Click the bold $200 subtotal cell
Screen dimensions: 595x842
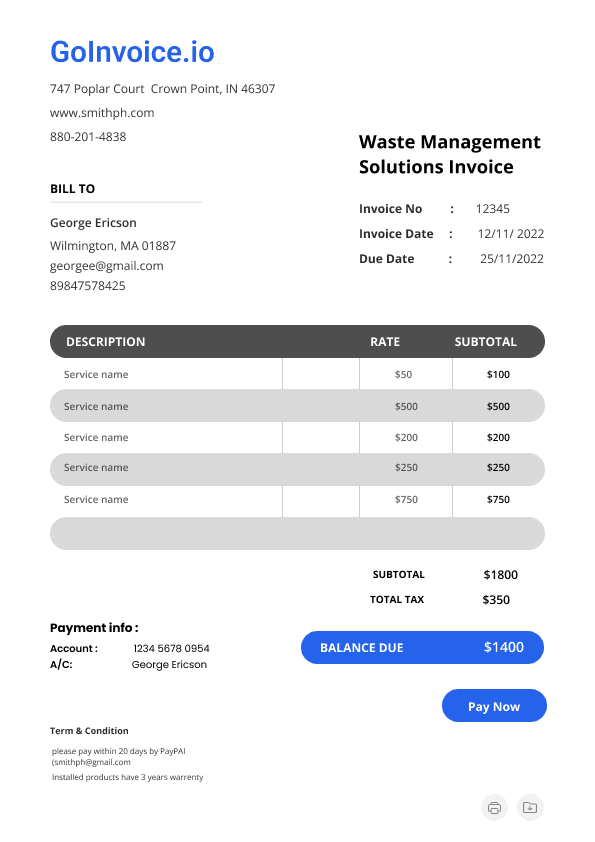(x=498, y=438)
